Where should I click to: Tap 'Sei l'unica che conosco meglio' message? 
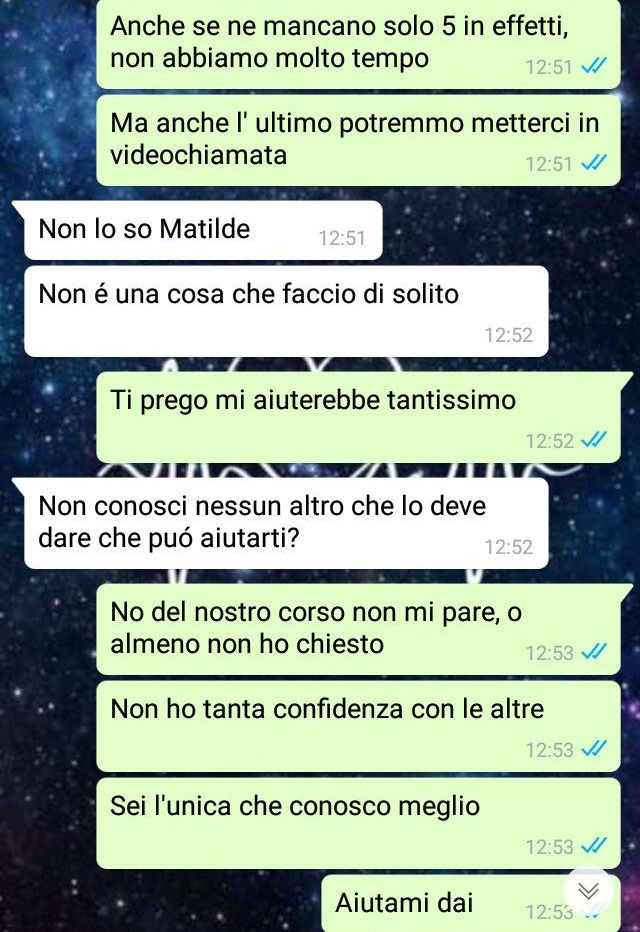(x=358, y=823)
